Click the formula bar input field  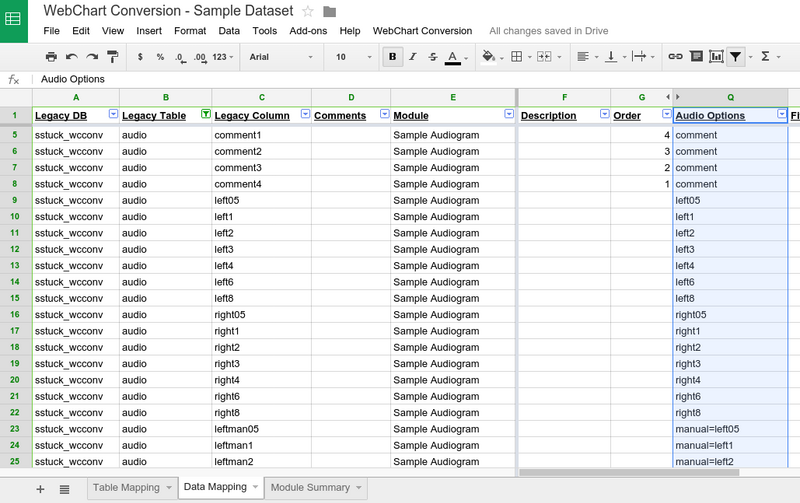point(400,79)
